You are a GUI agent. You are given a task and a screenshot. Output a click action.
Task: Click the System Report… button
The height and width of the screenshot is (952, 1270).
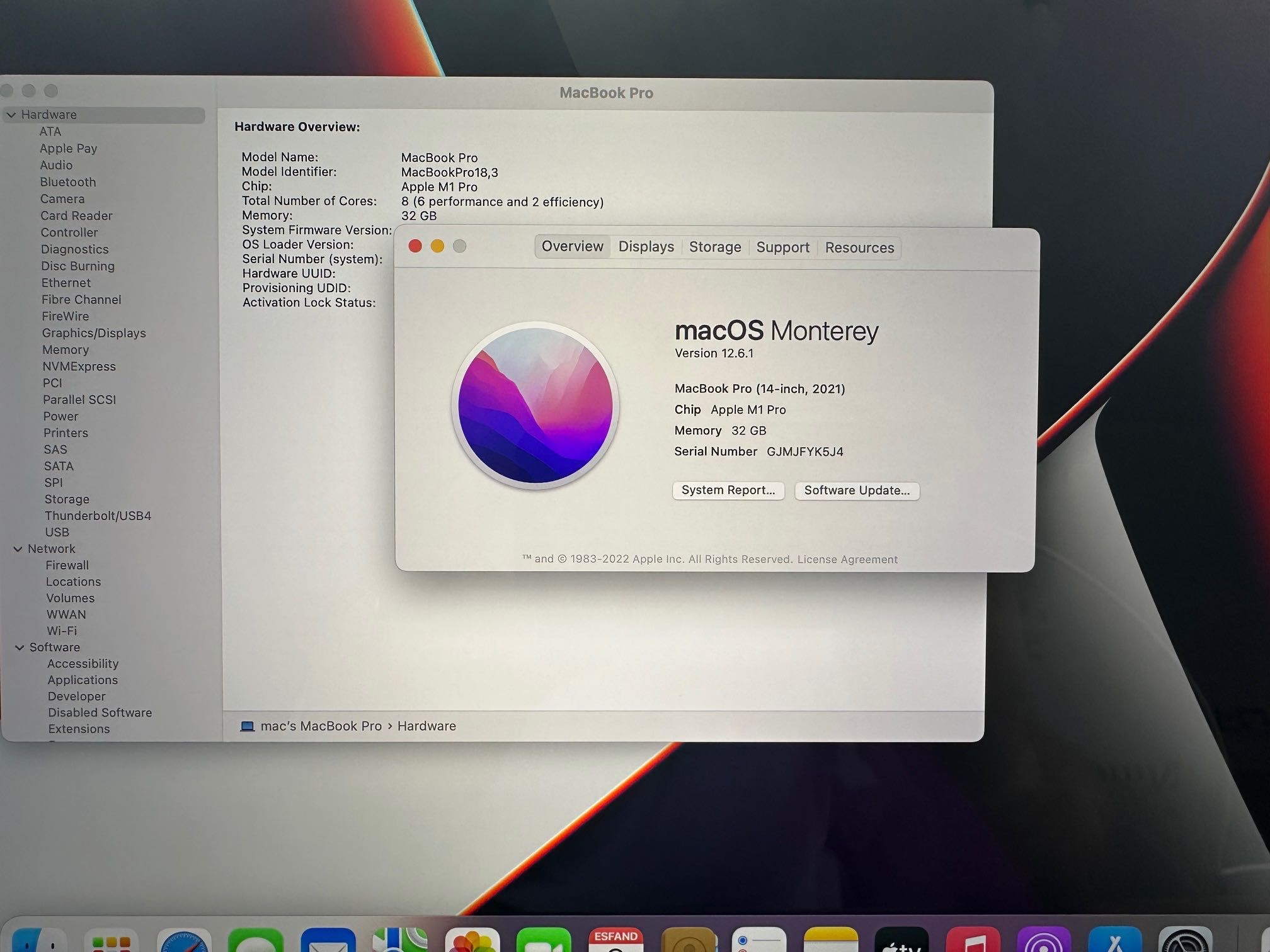[x=728, y=490]
